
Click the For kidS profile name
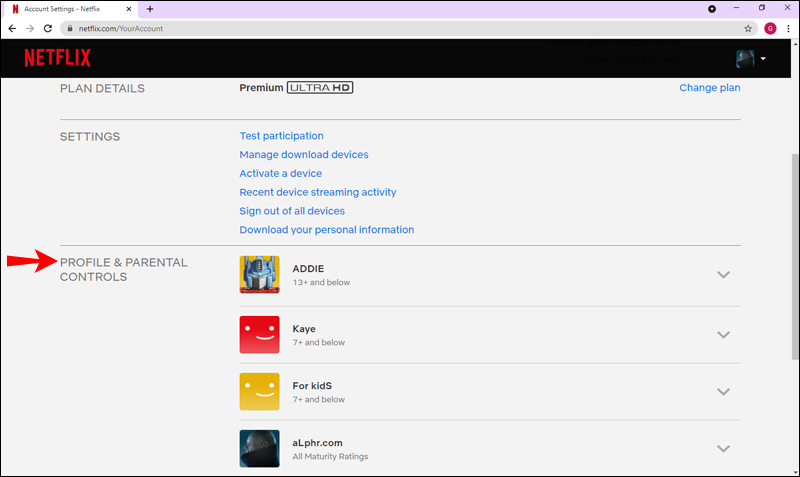pyautogui.click(x=312, y=386)
